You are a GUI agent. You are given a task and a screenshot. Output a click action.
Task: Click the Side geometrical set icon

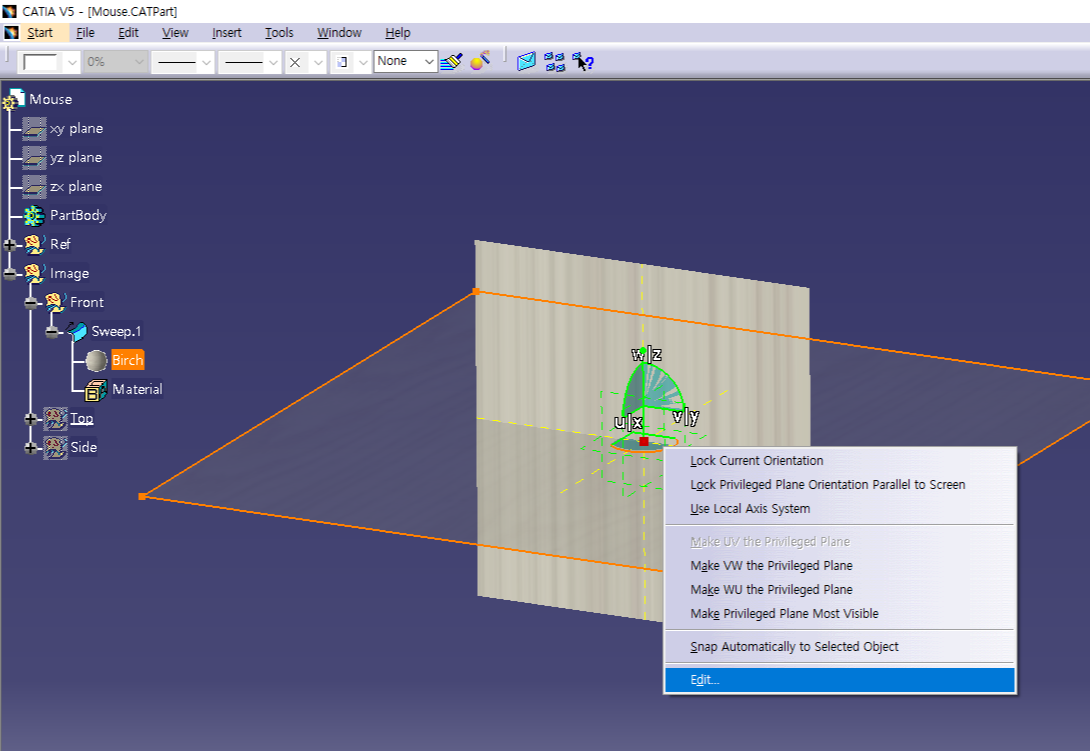(56, 447)
